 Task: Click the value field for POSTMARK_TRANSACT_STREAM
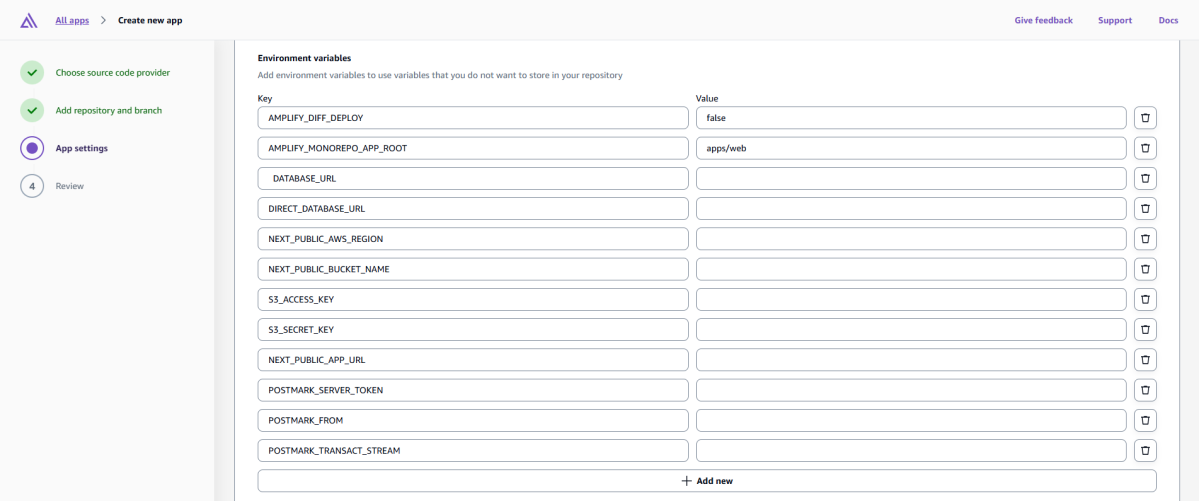(911, 451)
